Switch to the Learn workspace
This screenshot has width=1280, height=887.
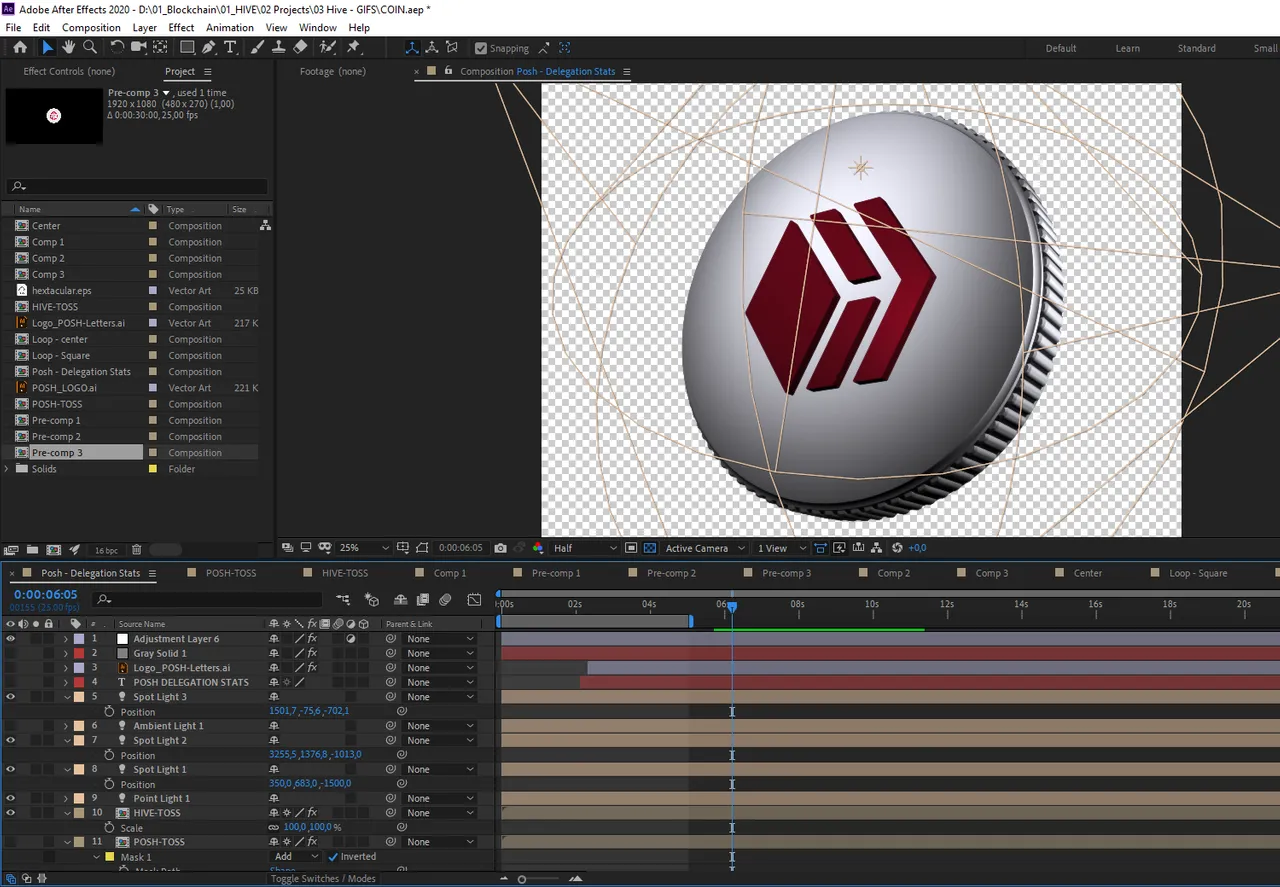1127,48
